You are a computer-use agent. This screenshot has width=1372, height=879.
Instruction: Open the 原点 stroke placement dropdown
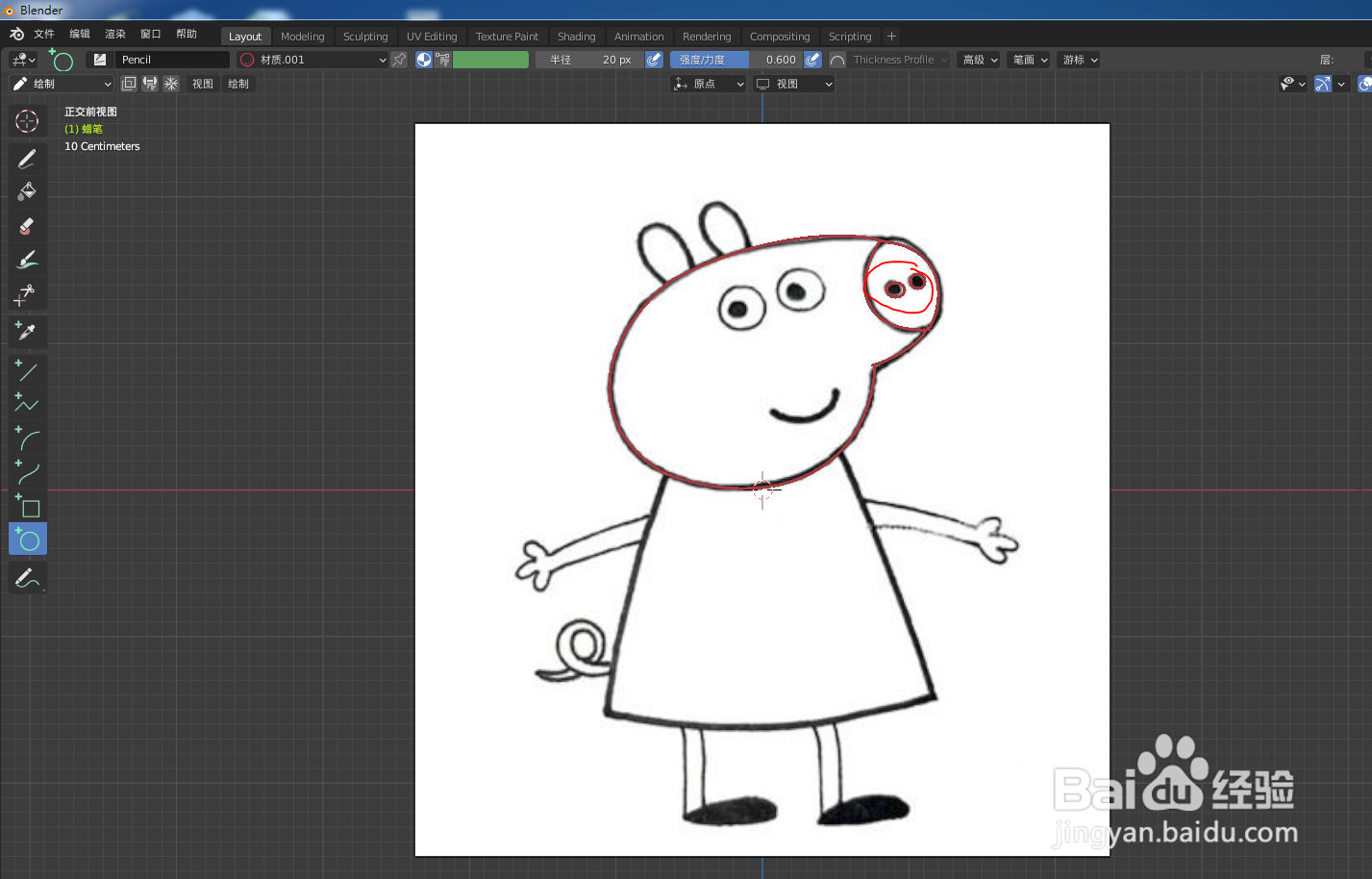coord(709,83)
